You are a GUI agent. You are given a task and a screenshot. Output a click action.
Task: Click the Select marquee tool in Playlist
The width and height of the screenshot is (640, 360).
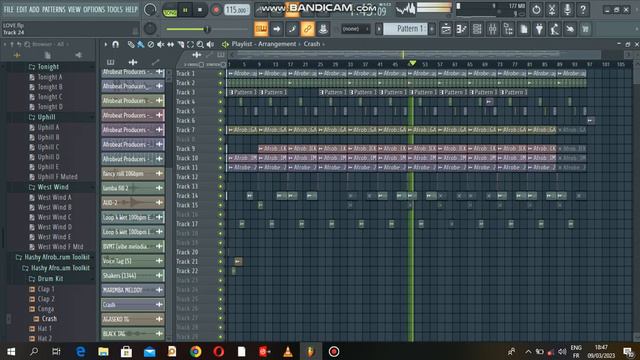pos(190,44)
